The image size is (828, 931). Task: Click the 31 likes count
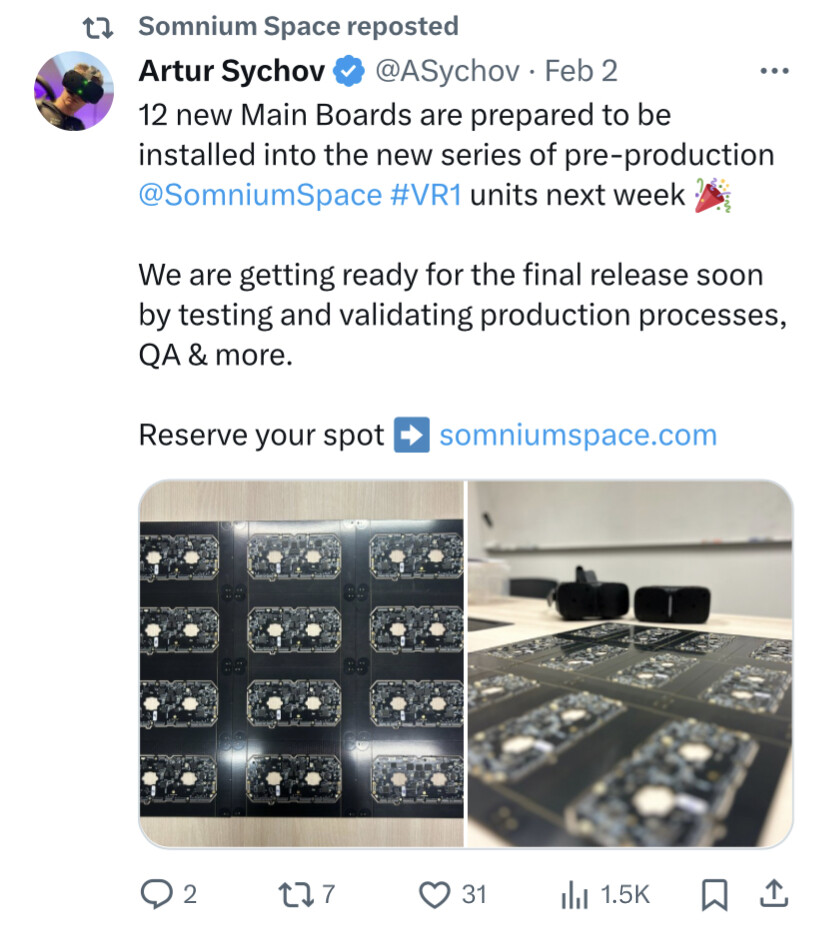(474, 895)
